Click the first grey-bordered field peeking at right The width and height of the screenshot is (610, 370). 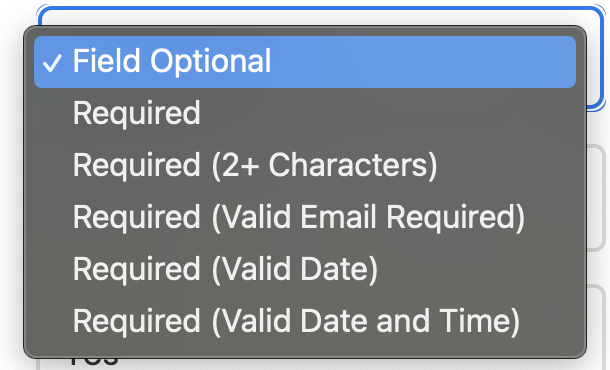[x=596, y=198]
